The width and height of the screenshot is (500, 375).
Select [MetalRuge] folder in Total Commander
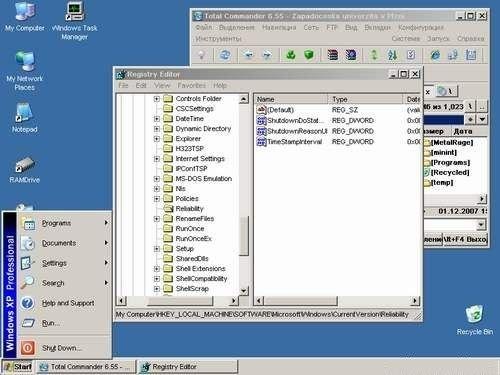(x=452, y=143)
